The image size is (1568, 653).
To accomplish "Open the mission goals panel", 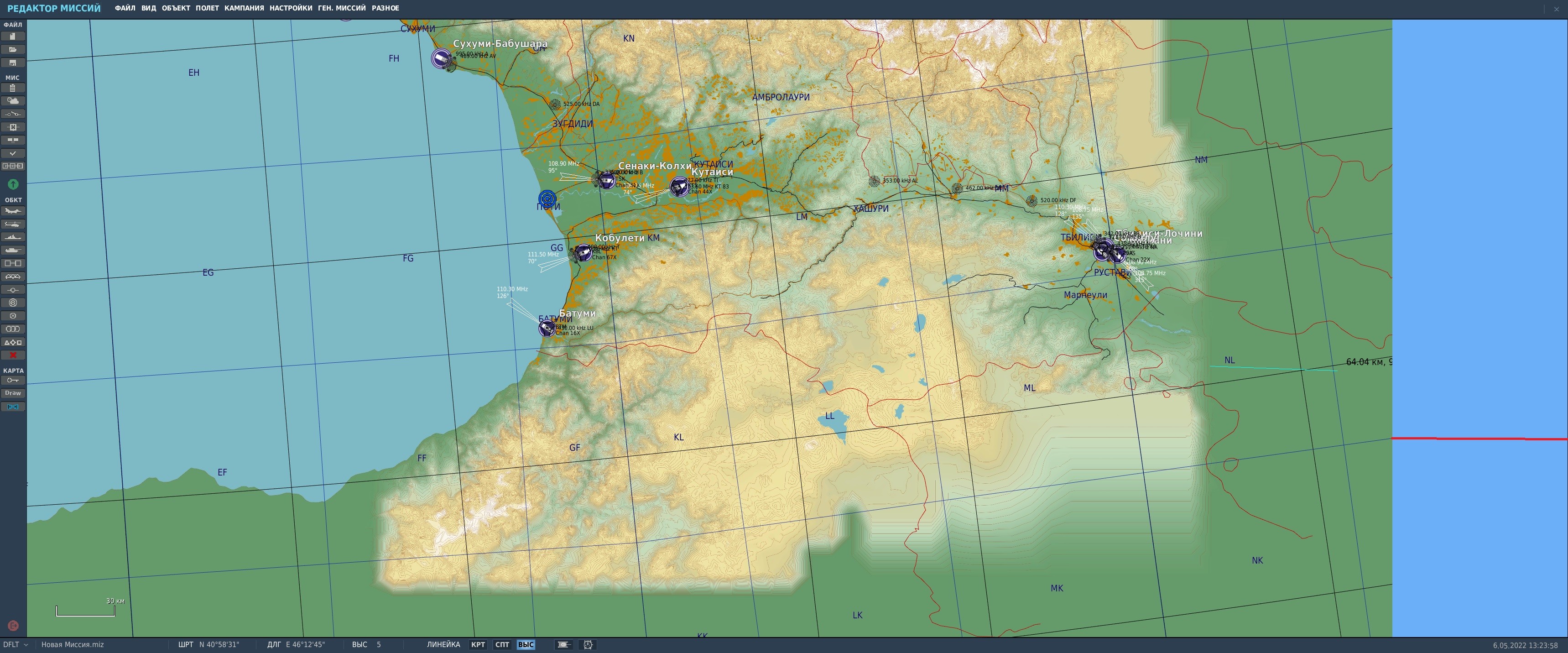I will (x=13, y=127).
